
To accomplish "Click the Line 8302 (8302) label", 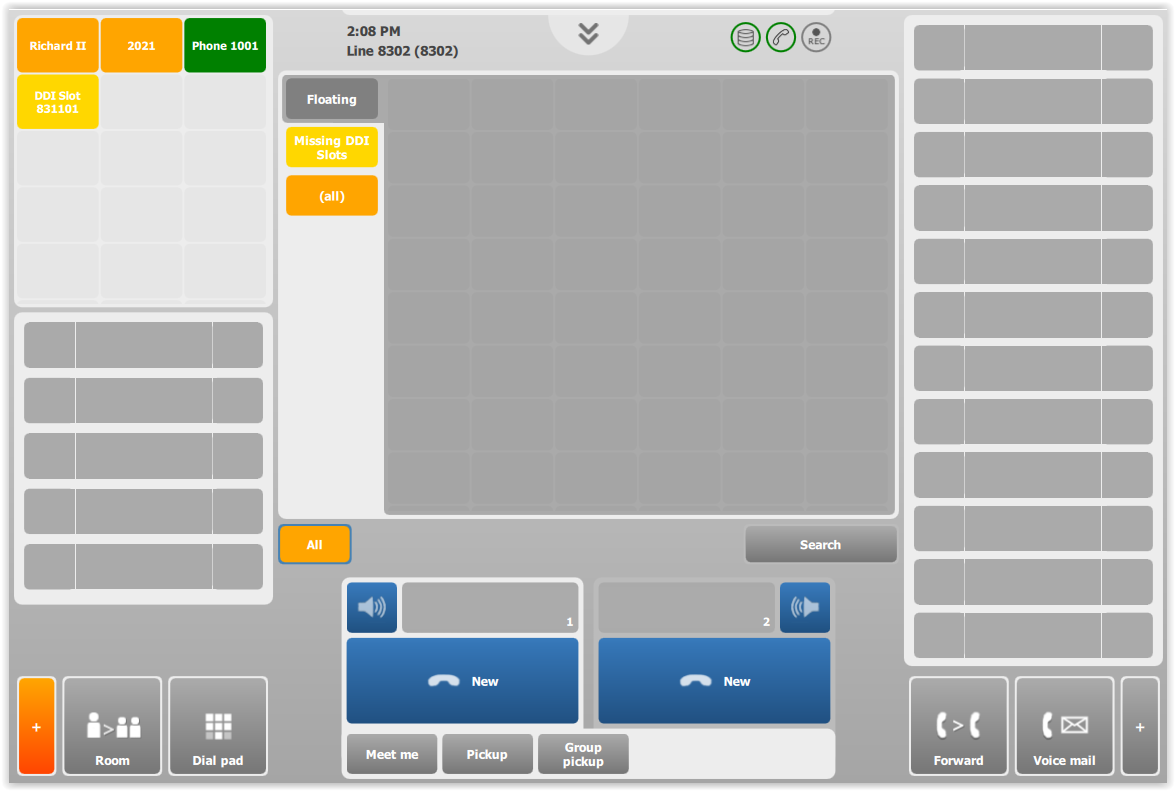I will 402,51.
